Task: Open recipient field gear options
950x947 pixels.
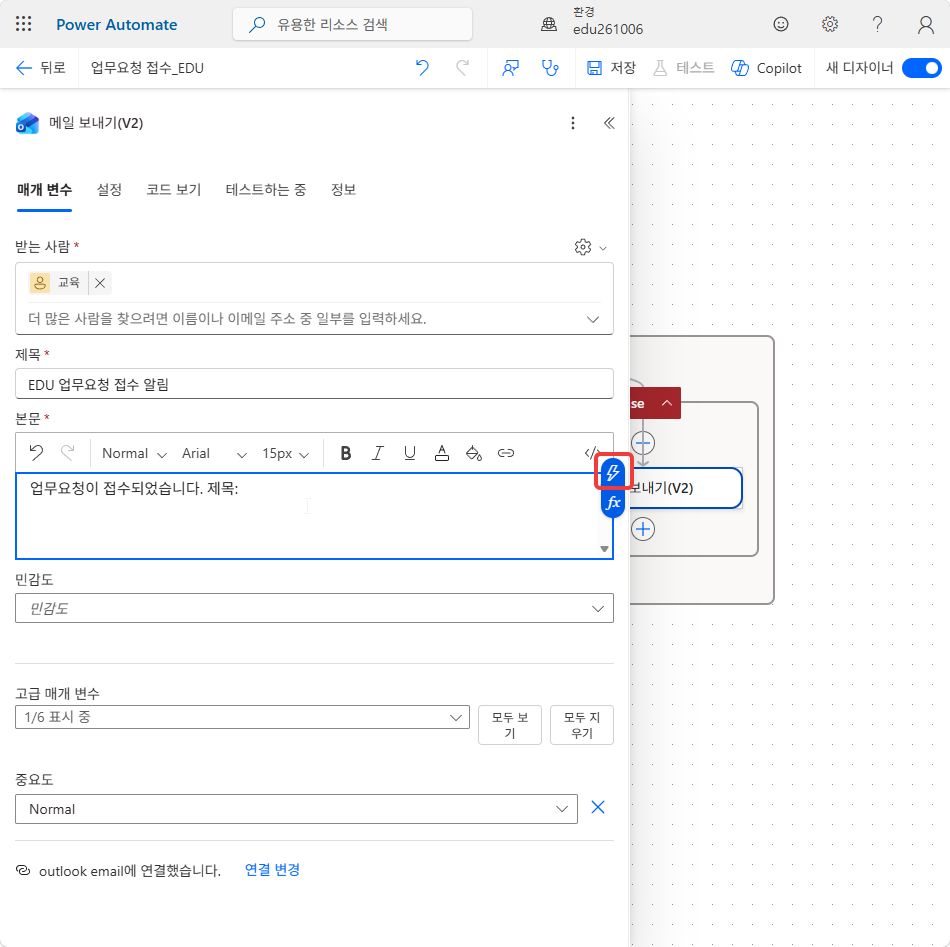Action: (590, 247)
